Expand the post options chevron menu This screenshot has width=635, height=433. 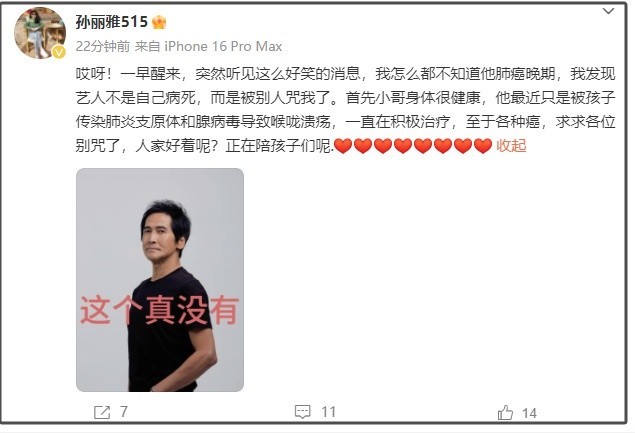coord(608,11)
